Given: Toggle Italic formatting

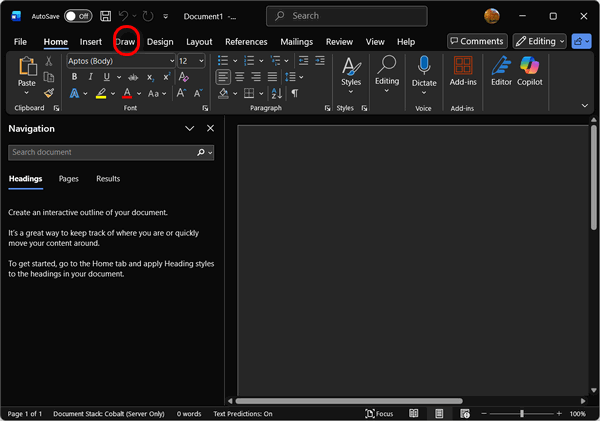Looking at the screenshot, I should click(x=89, y=77).
